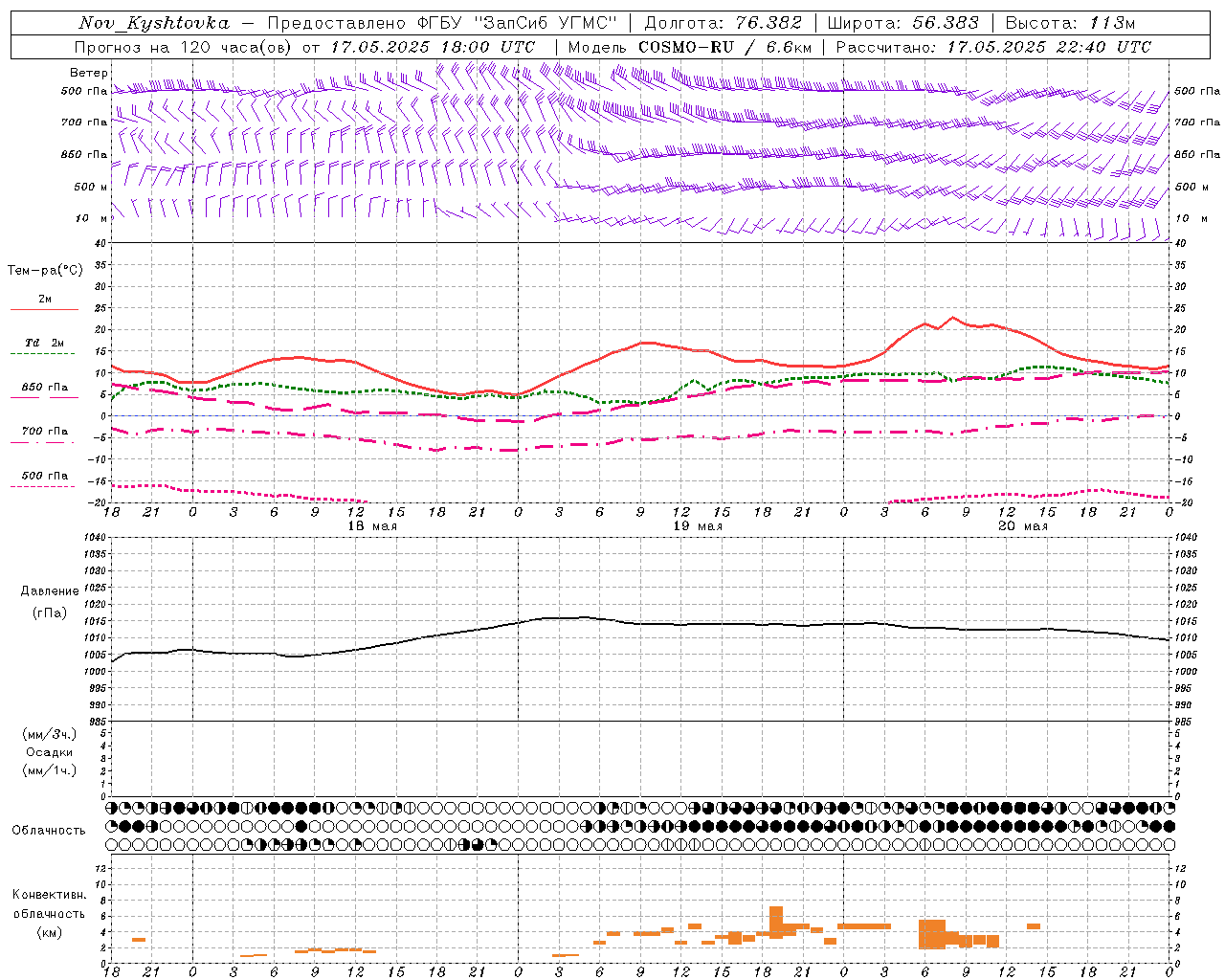Click the 'Облачность' cloudiness label

click(49, 830)
